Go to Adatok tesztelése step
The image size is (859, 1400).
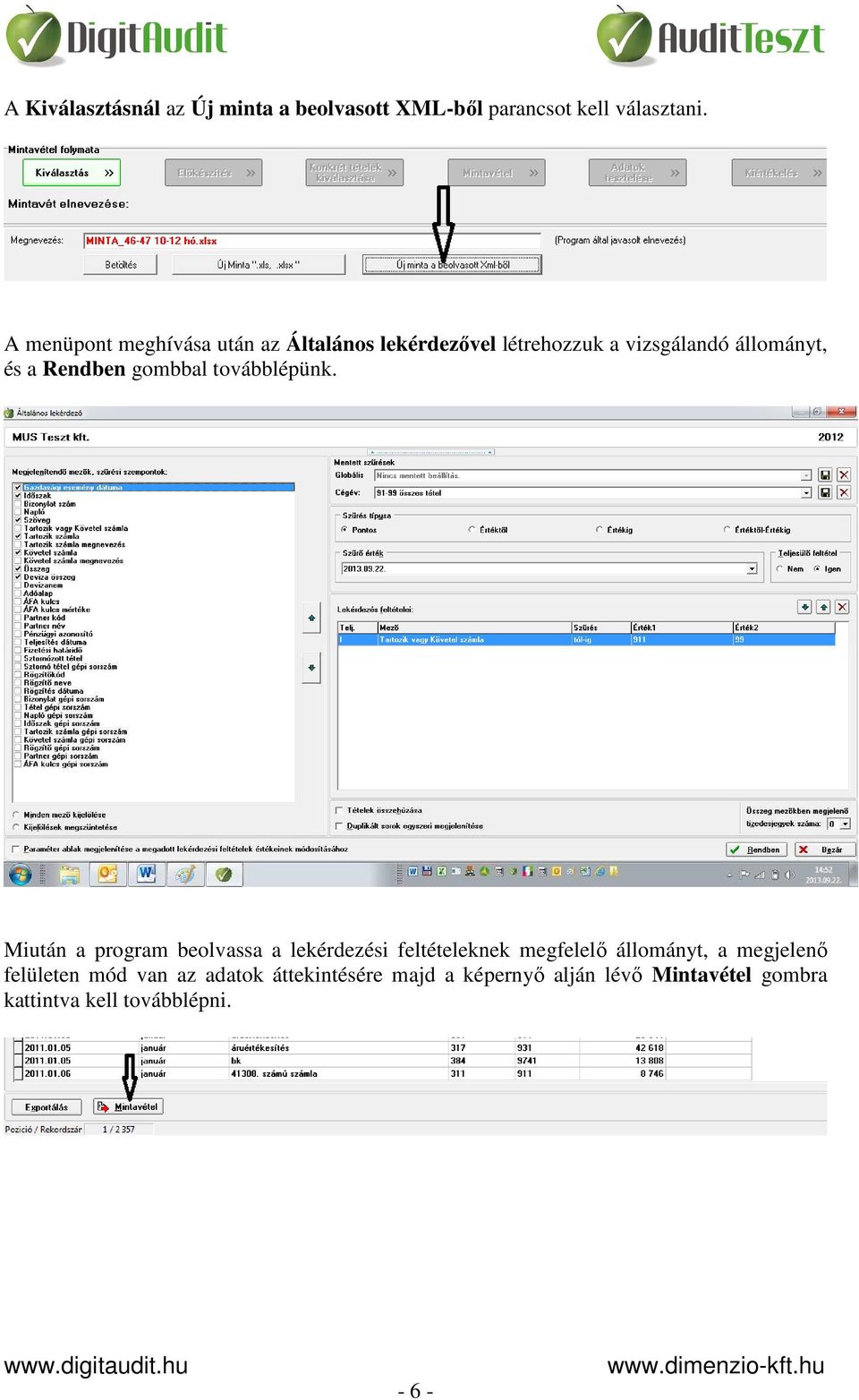coord(638,173)
